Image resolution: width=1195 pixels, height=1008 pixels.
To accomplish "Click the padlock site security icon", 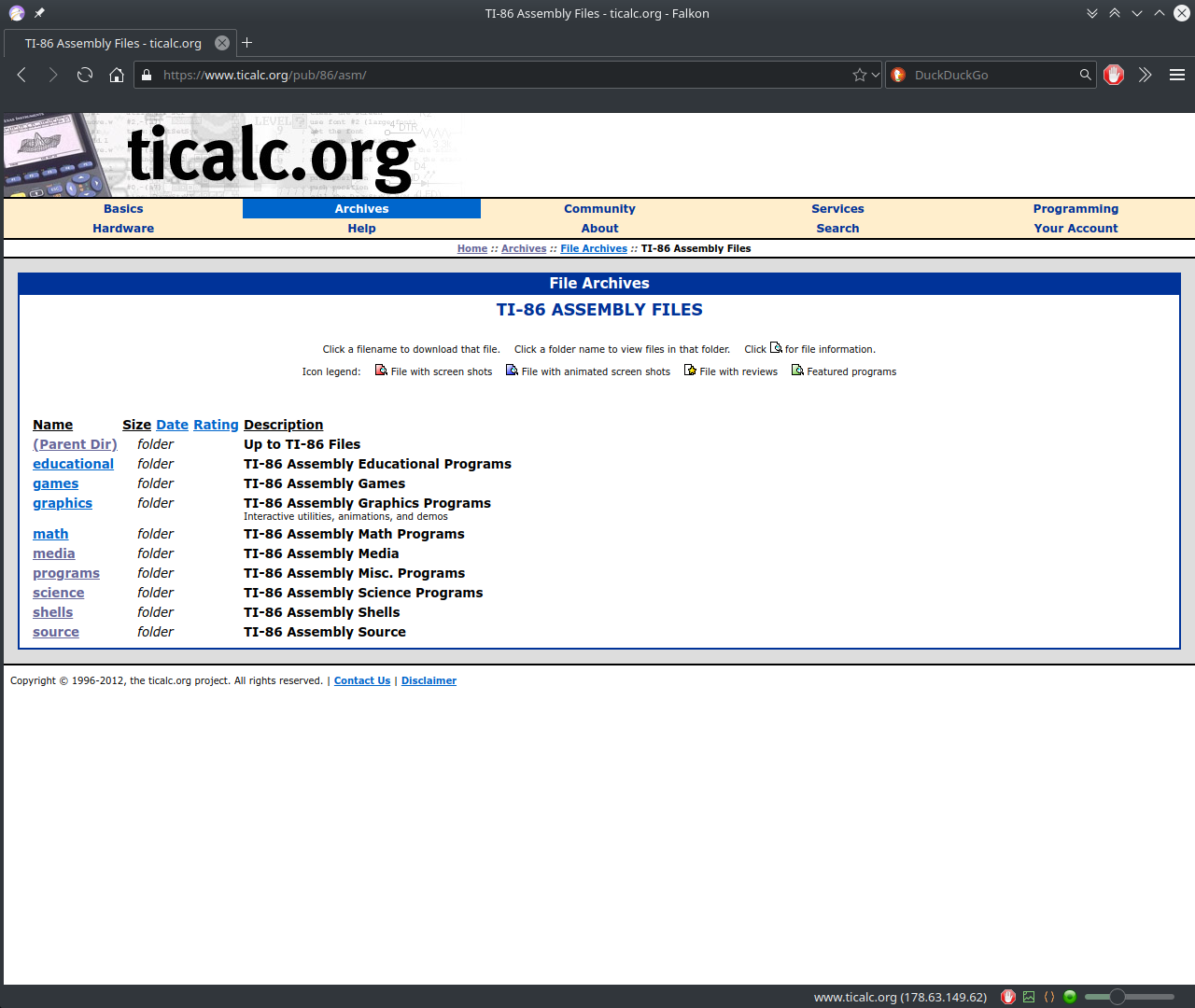I will 146,75.
